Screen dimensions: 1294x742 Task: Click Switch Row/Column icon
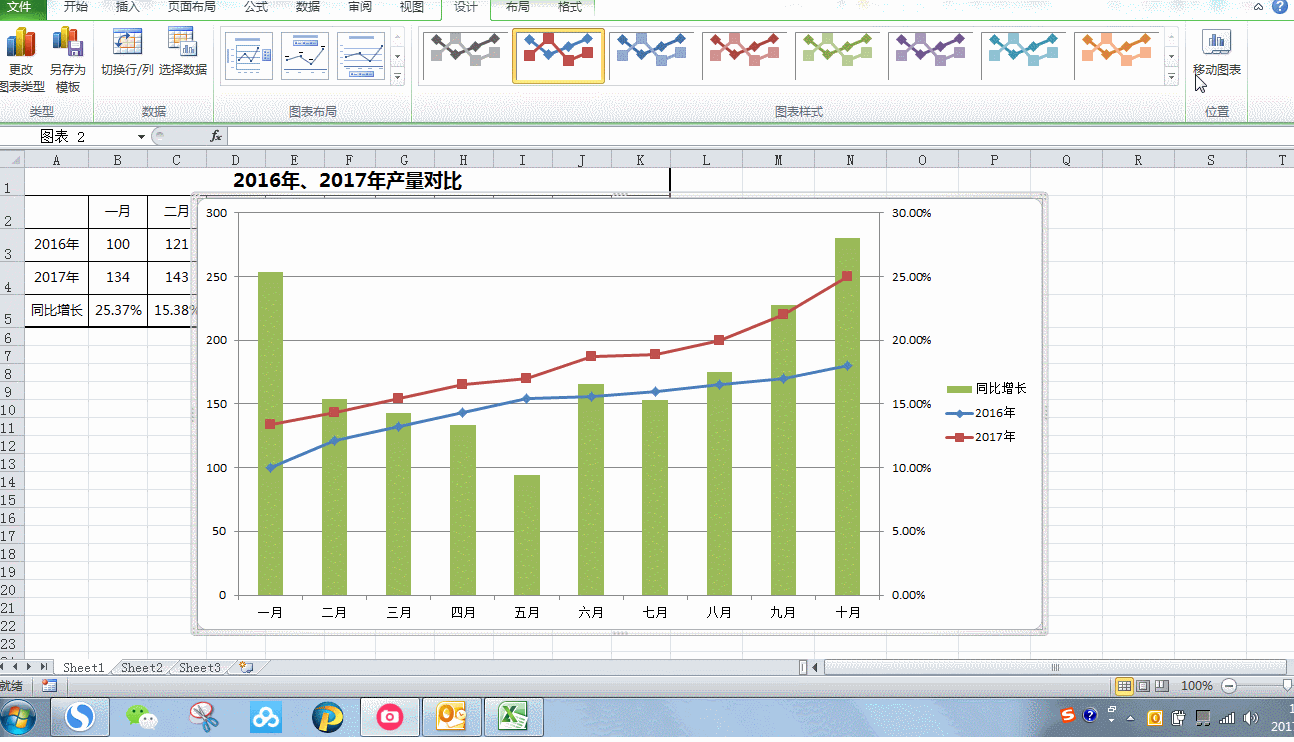(x=127, y=44)
